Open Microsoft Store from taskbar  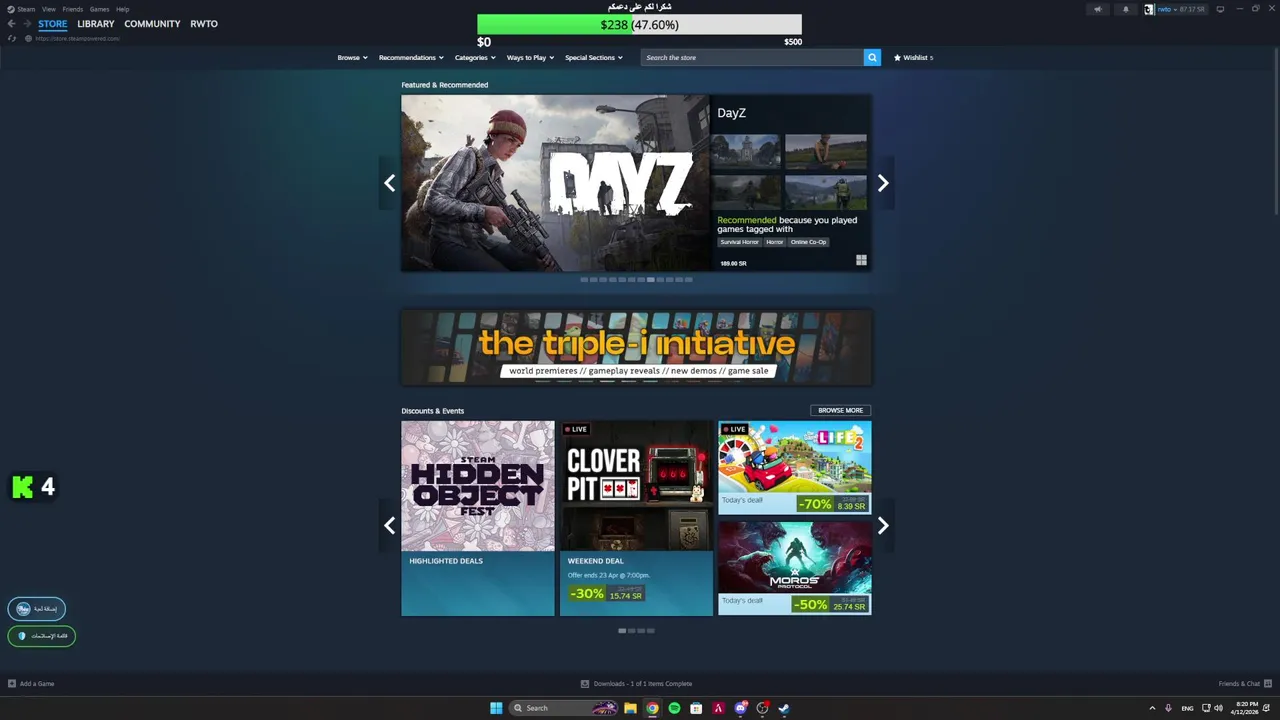pyautogui.click(x=696, y=708)
